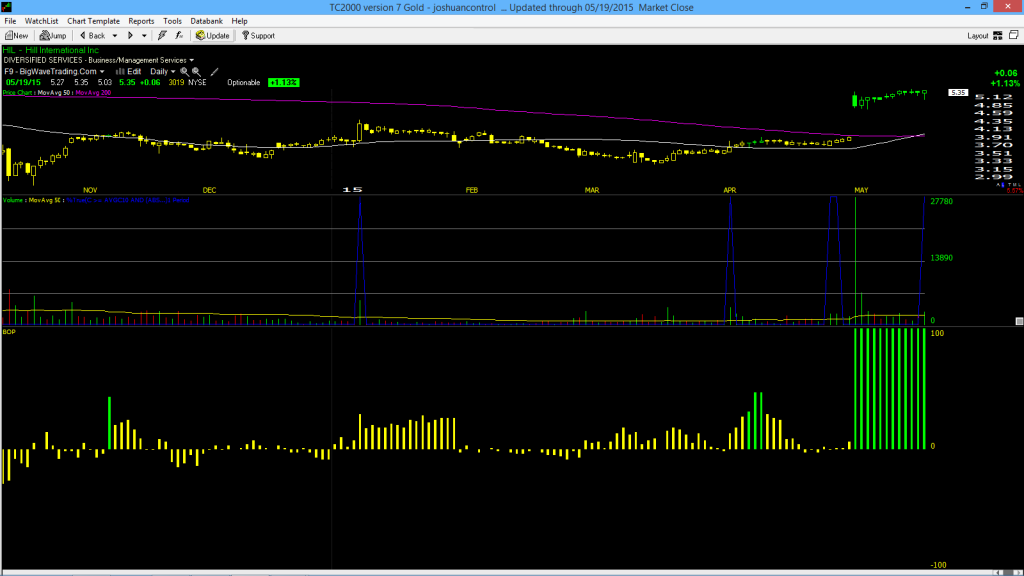Change the Daily timeframe dropdown
This screenshot has height=576, width=1024.
coord(163,72)
